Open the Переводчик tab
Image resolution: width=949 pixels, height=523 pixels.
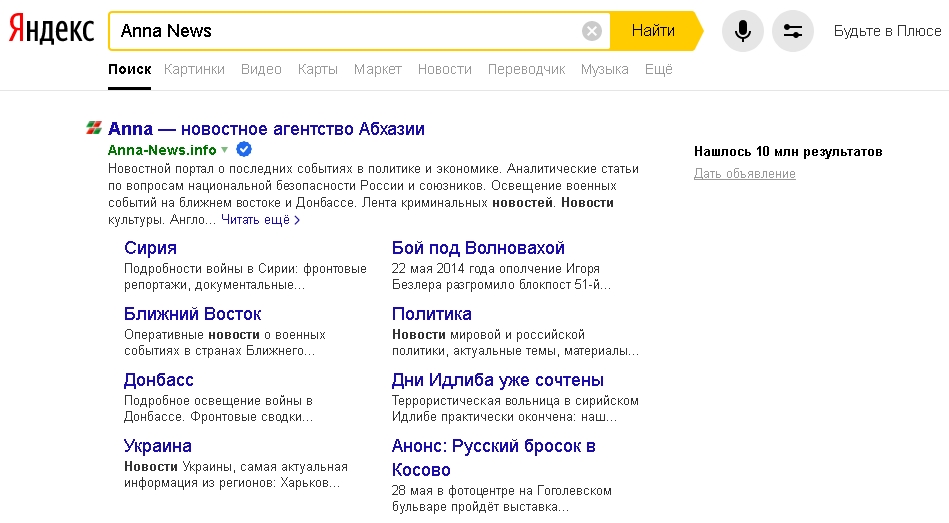pos(527,70)
